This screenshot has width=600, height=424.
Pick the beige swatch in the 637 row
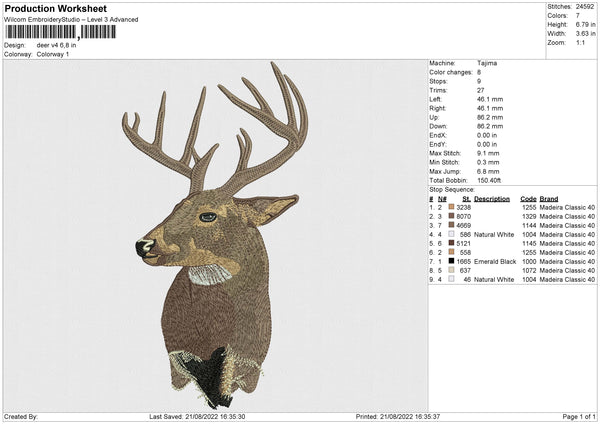452,270
